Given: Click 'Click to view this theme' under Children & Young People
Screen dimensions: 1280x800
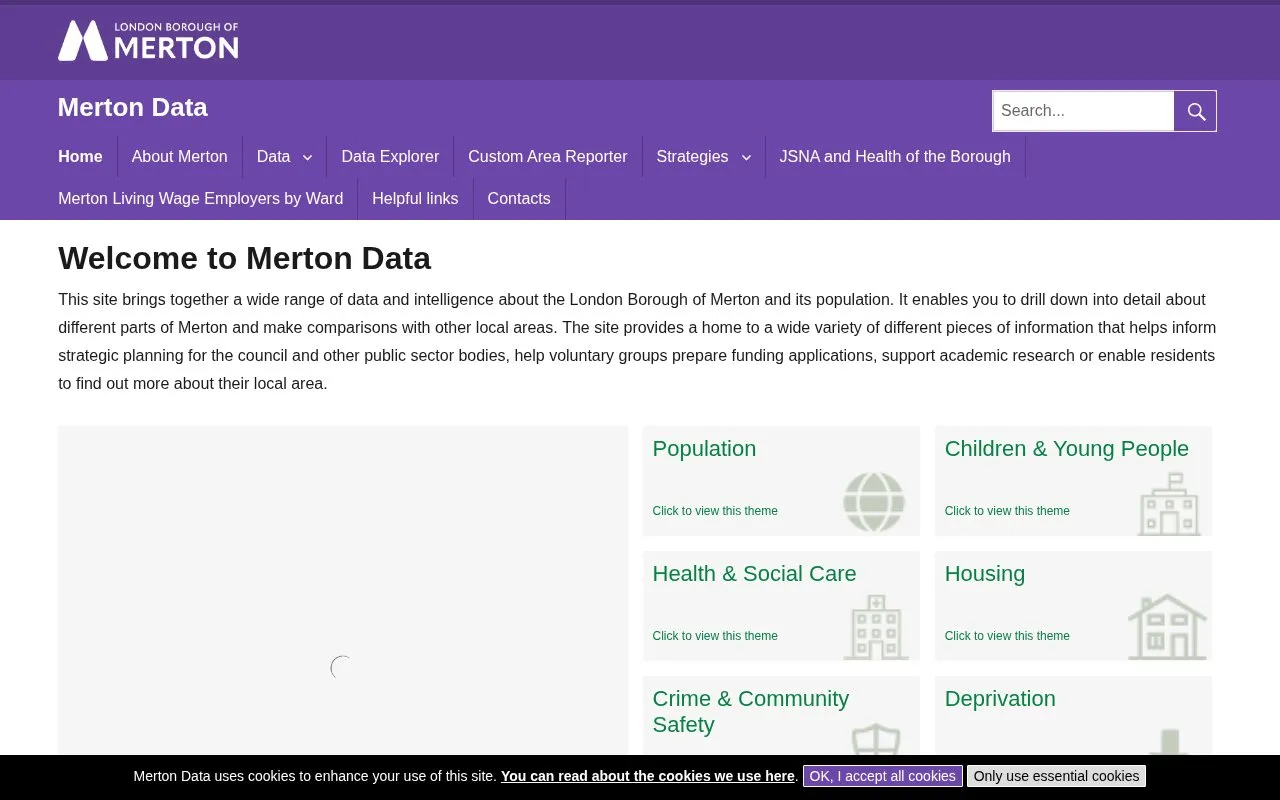Looking at the screenshot, I should click(x=1007, y=511).
